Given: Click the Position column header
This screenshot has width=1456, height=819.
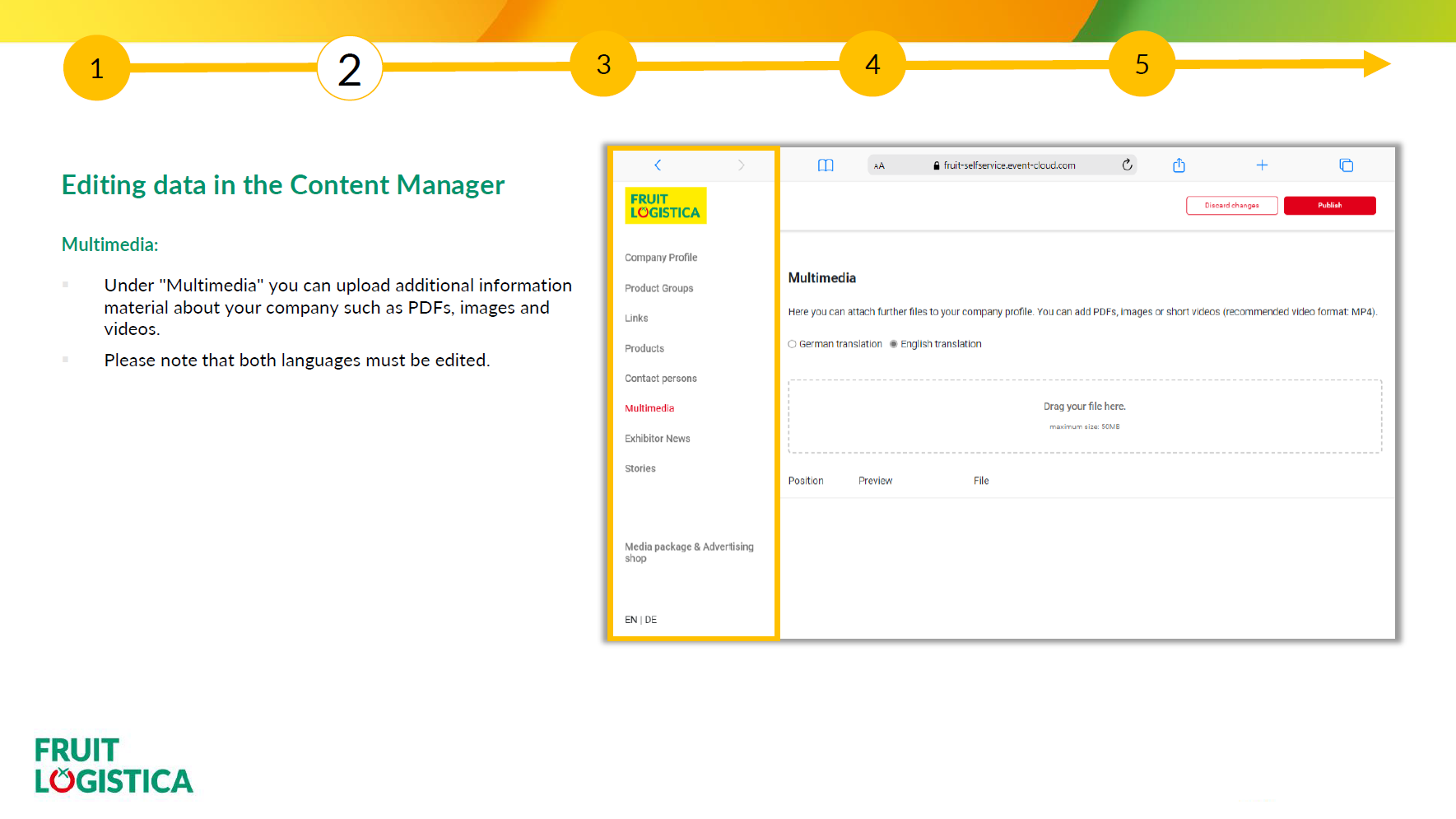Looking at the screenshot, I should 805,481.
